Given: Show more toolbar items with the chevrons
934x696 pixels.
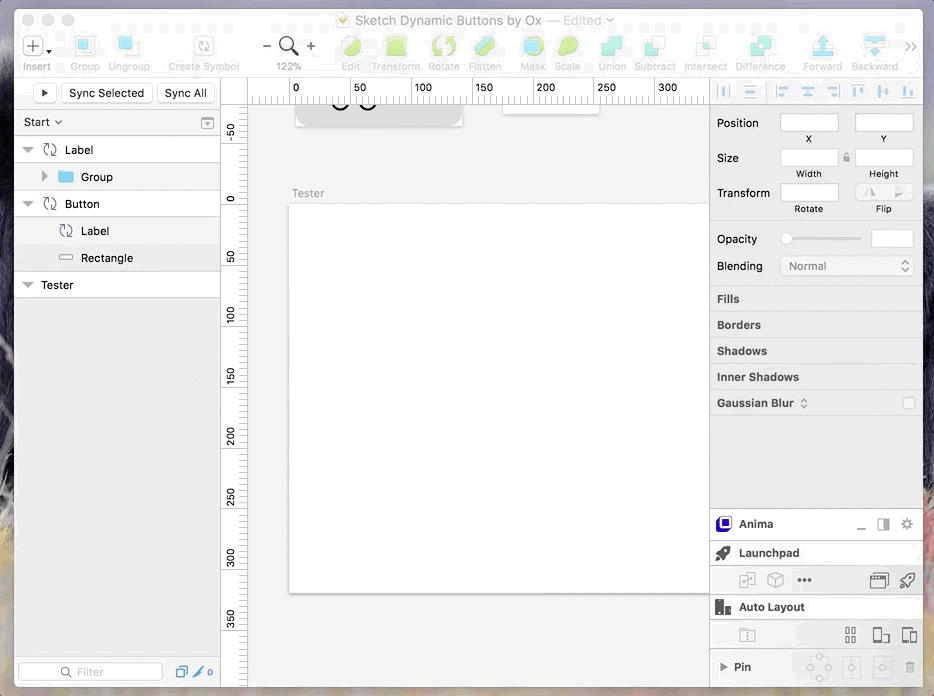Looking at the screenshot, I should click(911, 46).
